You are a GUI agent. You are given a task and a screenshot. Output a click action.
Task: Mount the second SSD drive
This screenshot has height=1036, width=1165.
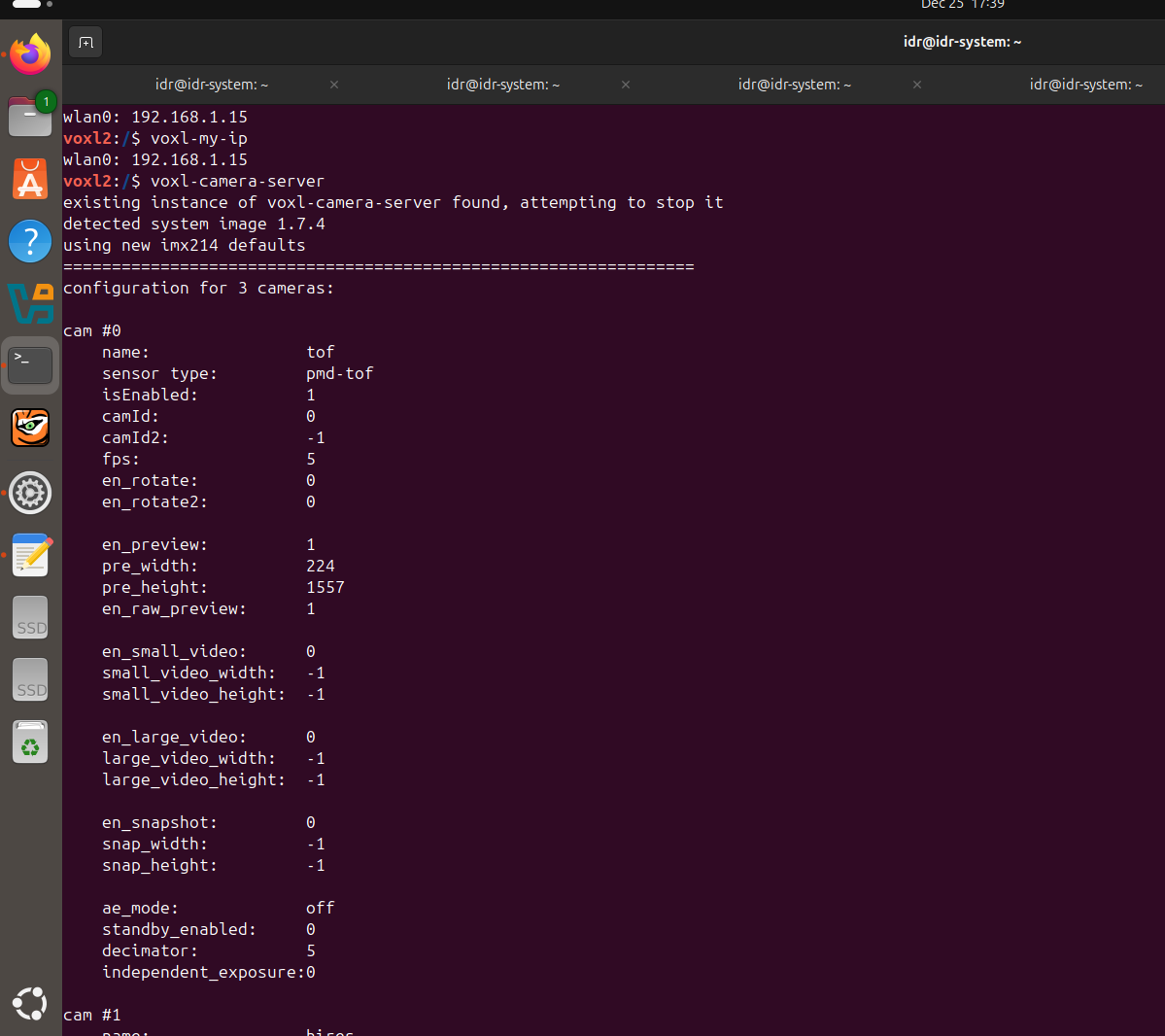pos(29,679)
